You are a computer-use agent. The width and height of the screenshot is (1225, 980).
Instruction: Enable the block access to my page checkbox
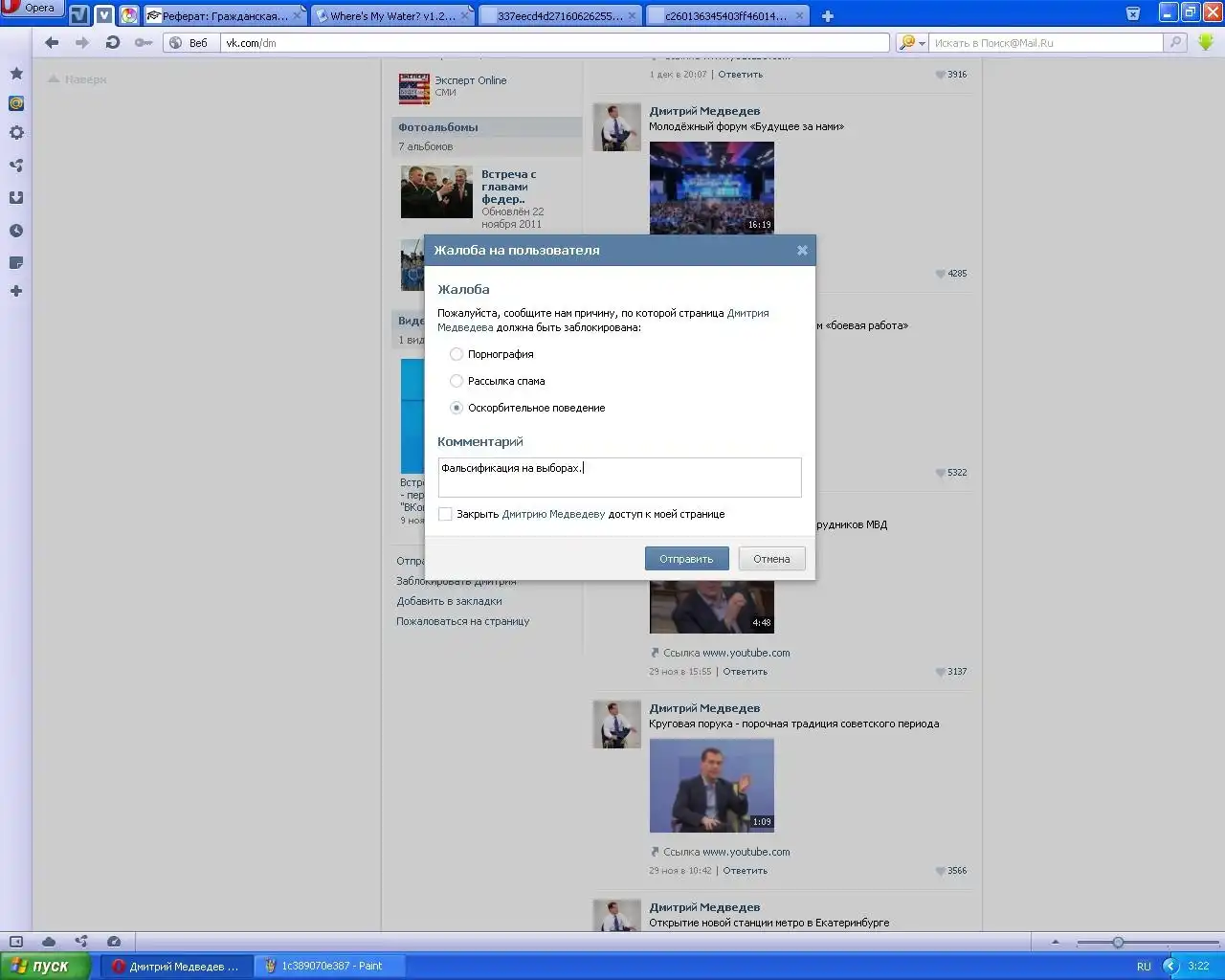point(445,514)
